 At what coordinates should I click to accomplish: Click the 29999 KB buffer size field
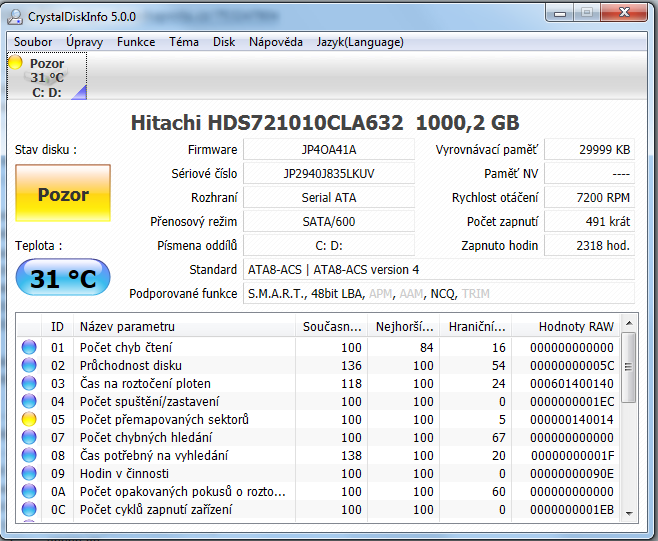point(590,150)
